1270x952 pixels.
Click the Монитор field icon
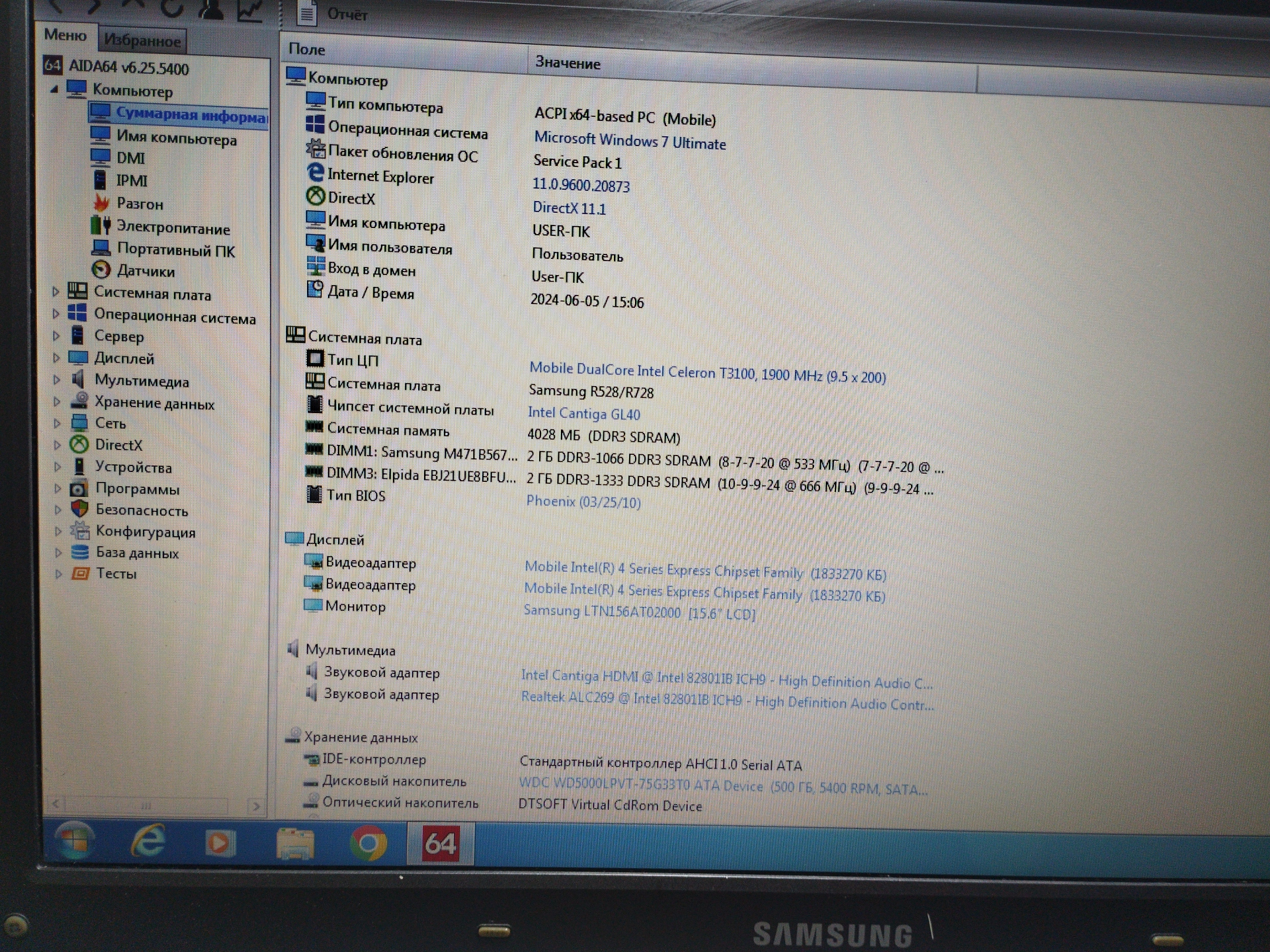(313, 604)
